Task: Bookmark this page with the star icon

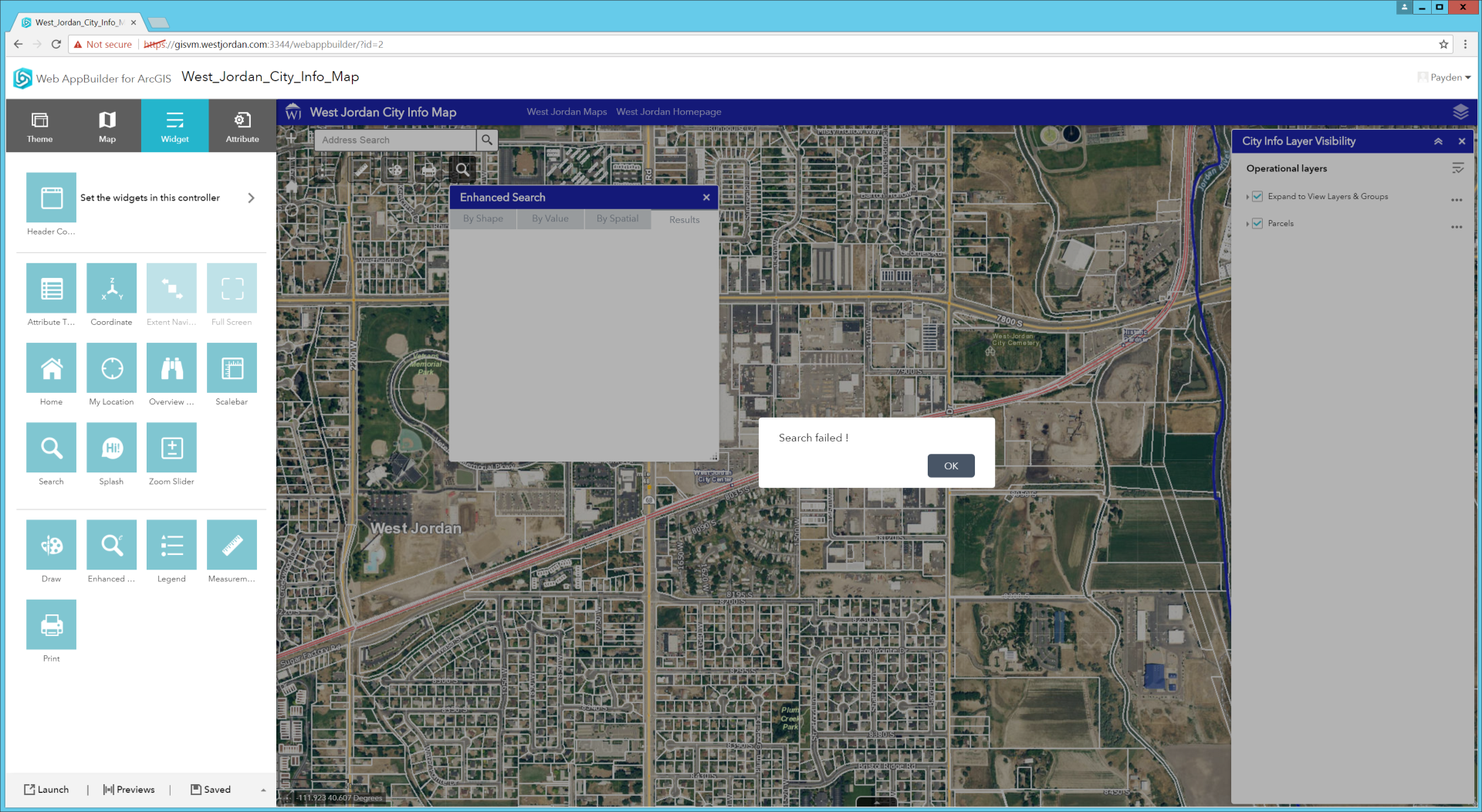Action: pyautogui.click(x=1443, y=44)
